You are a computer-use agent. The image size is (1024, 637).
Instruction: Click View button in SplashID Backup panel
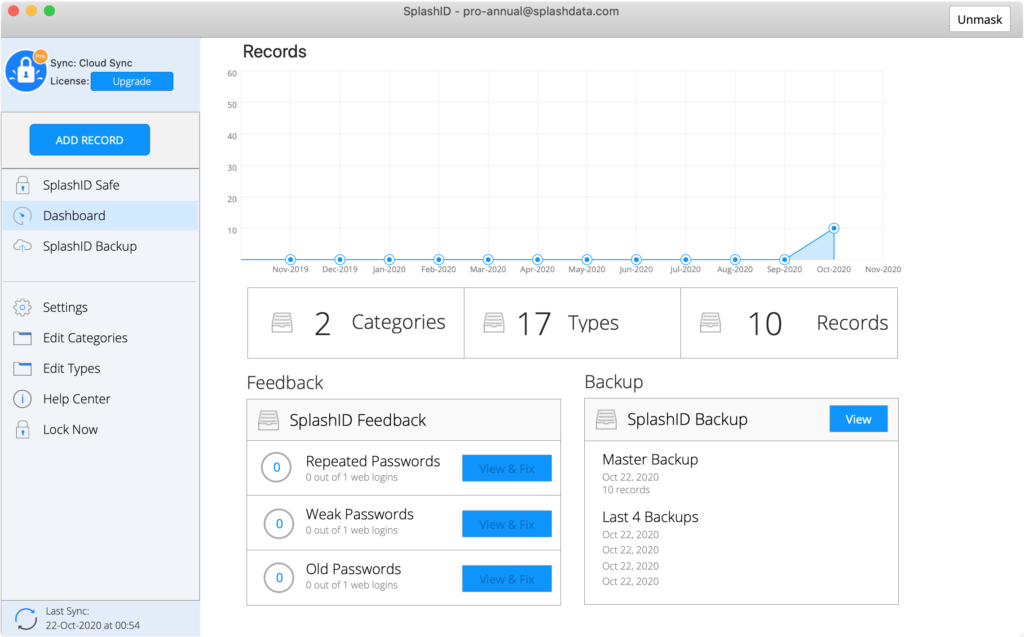(858, 420)
